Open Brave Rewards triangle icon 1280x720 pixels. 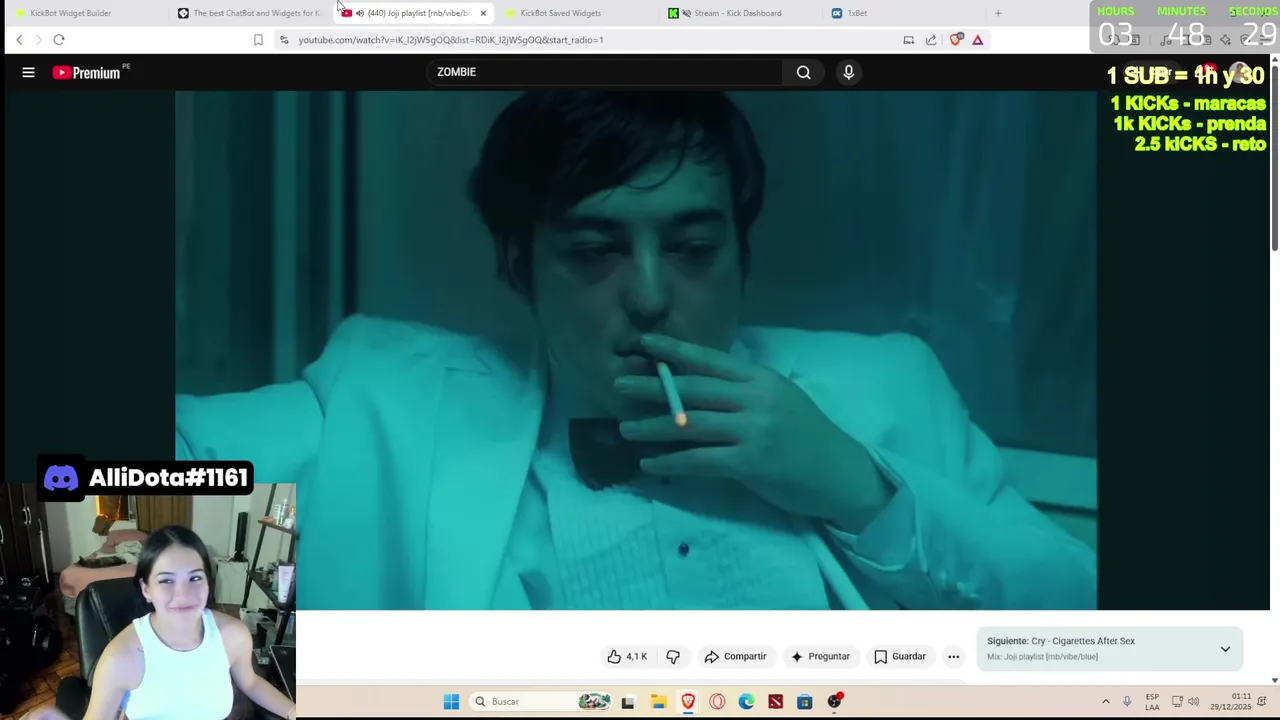tap(977, 40)
